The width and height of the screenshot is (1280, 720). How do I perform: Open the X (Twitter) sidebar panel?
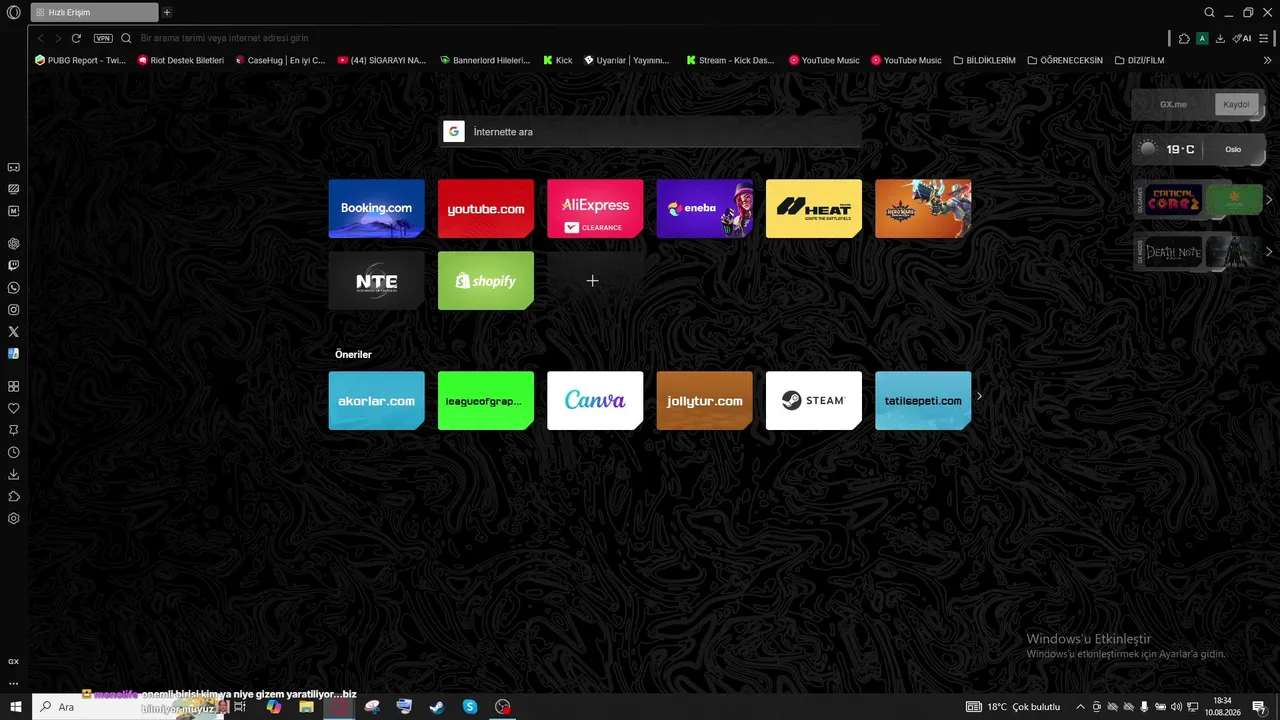[x=14, y=331]
